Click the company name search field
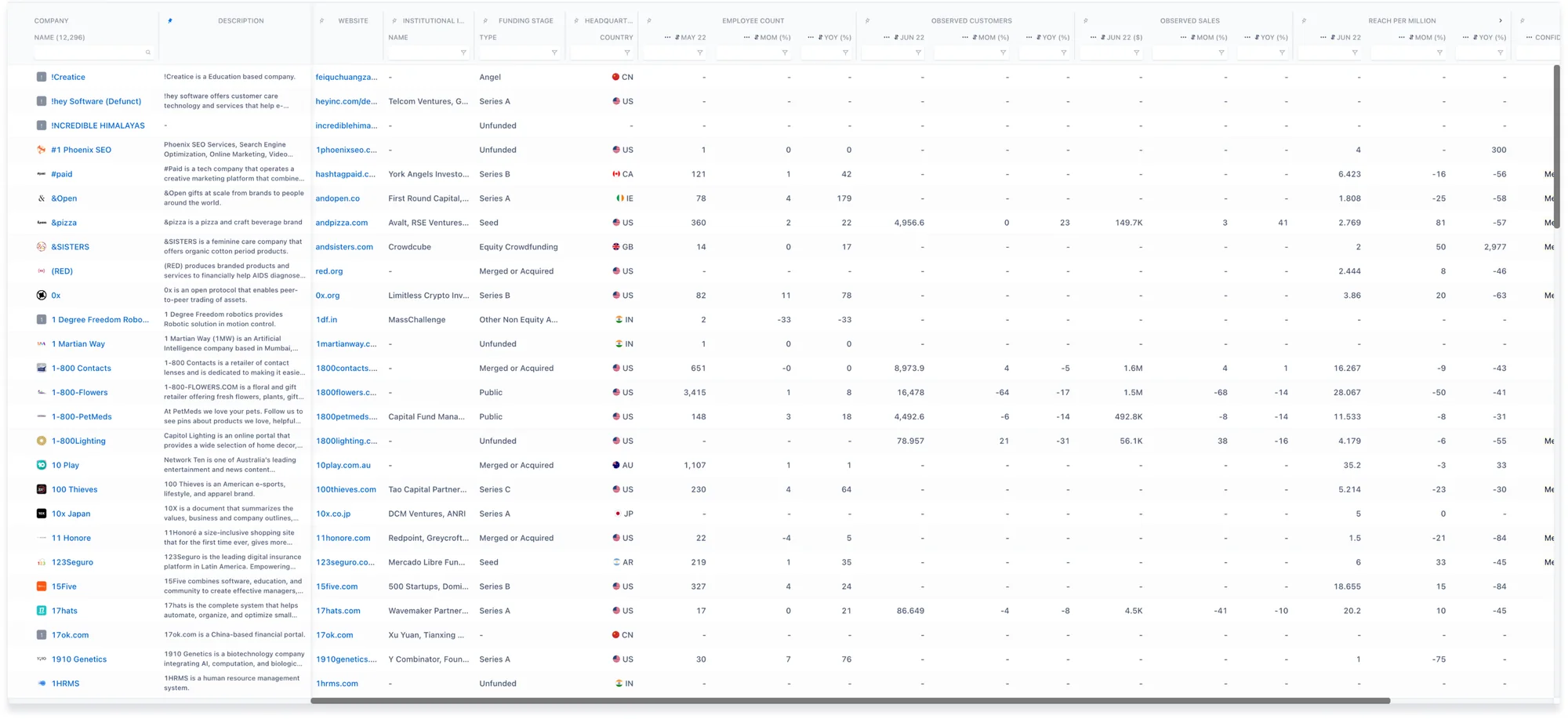This screenshot has height=719, width=1568. click(93, 53)
